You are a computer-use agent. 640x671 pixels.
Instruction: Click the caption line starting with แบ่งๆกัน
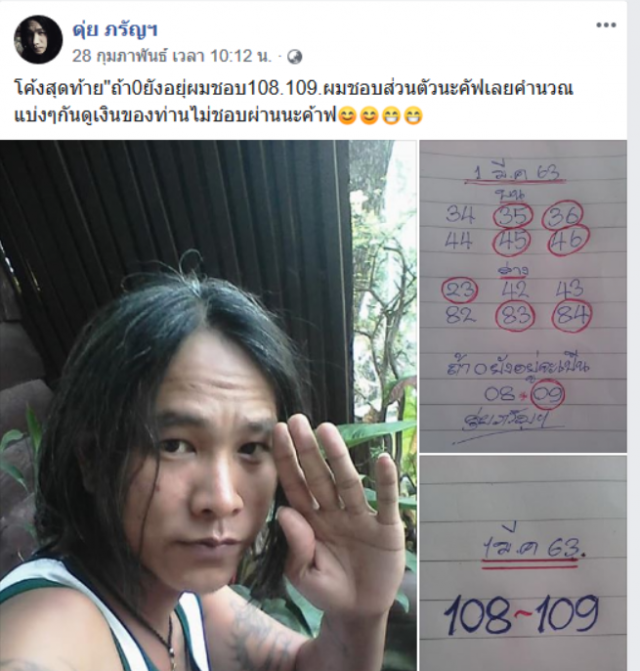pyautogui.click(x=219, y=116)
